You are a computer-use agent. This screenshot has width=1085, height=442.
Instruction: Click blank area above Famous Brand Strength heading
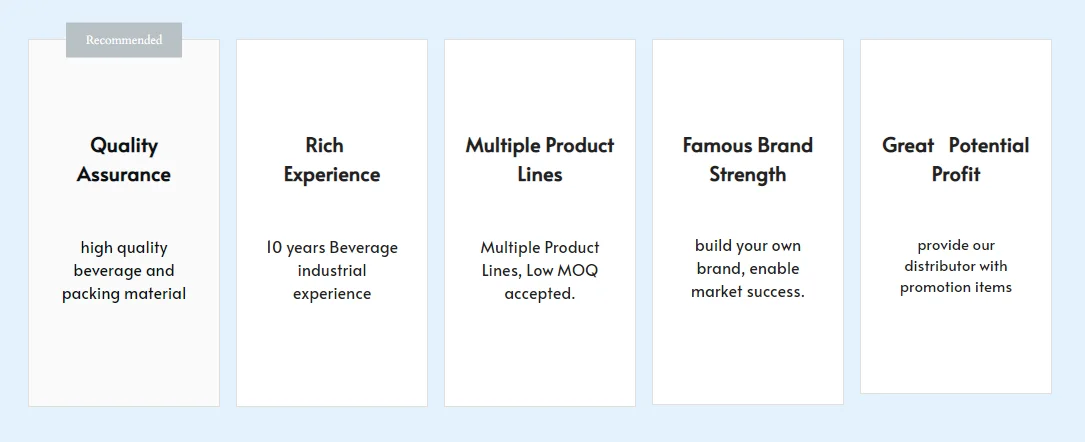748,85
